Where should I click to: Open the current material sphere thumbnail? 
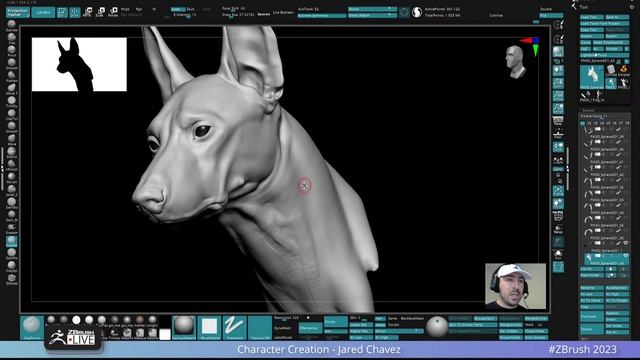click(184, 327)
